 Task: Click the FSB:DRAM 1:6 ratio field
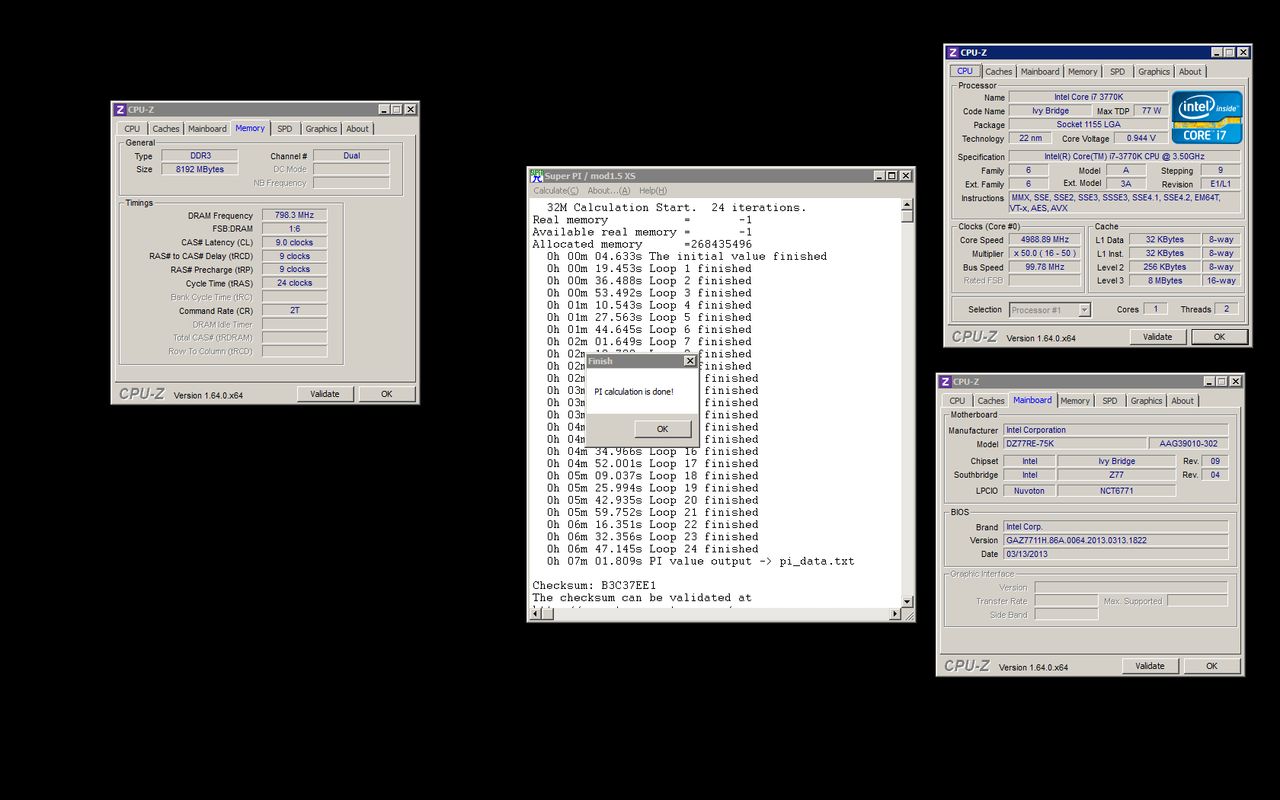pos(294,229)
